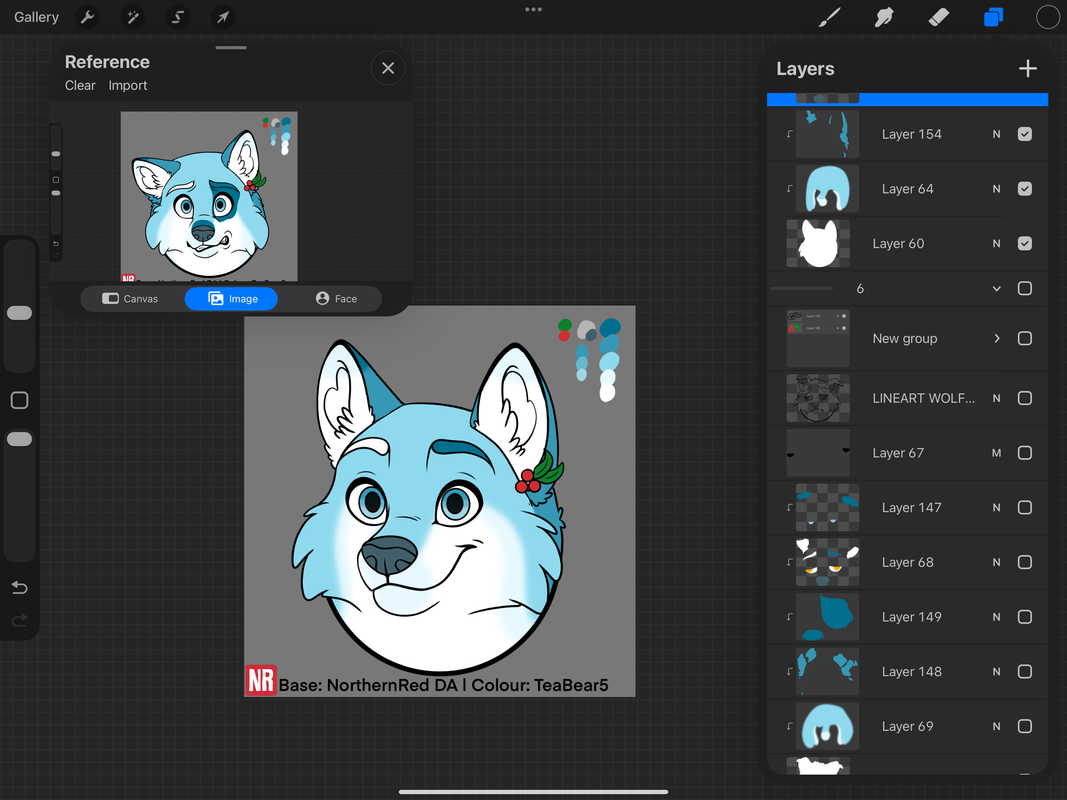Click the Reference panel drag handle
The width and height of the screenshot is (1067, 800).
pyautogui.click(x=231, y=48)
